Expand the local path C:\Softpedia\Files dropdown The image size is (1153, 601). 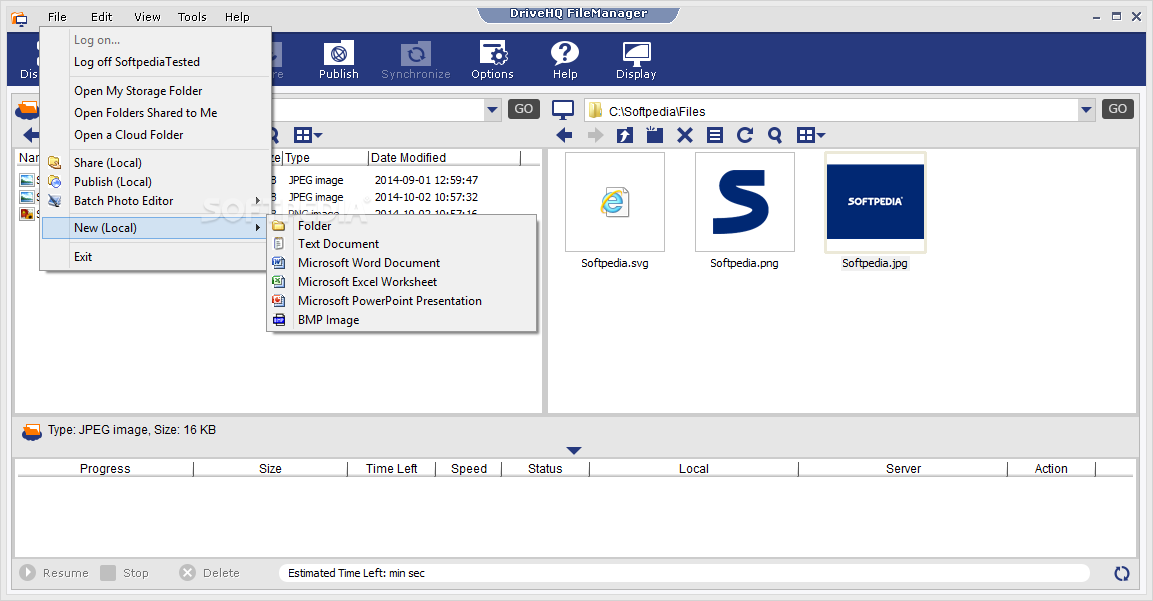(1086, 110)
